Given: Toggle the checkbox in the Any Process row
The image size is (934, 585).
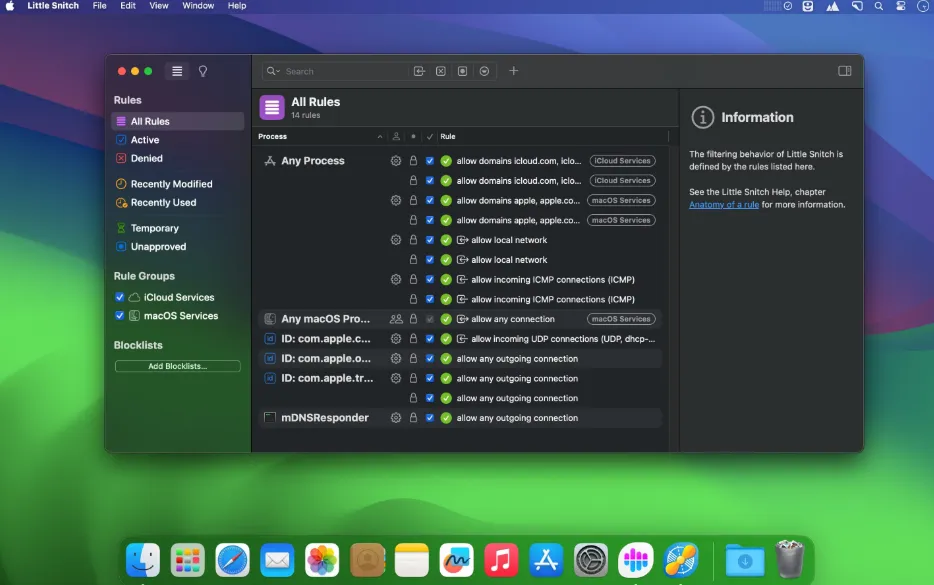Looking at the screenshot, I should [429, 161].
